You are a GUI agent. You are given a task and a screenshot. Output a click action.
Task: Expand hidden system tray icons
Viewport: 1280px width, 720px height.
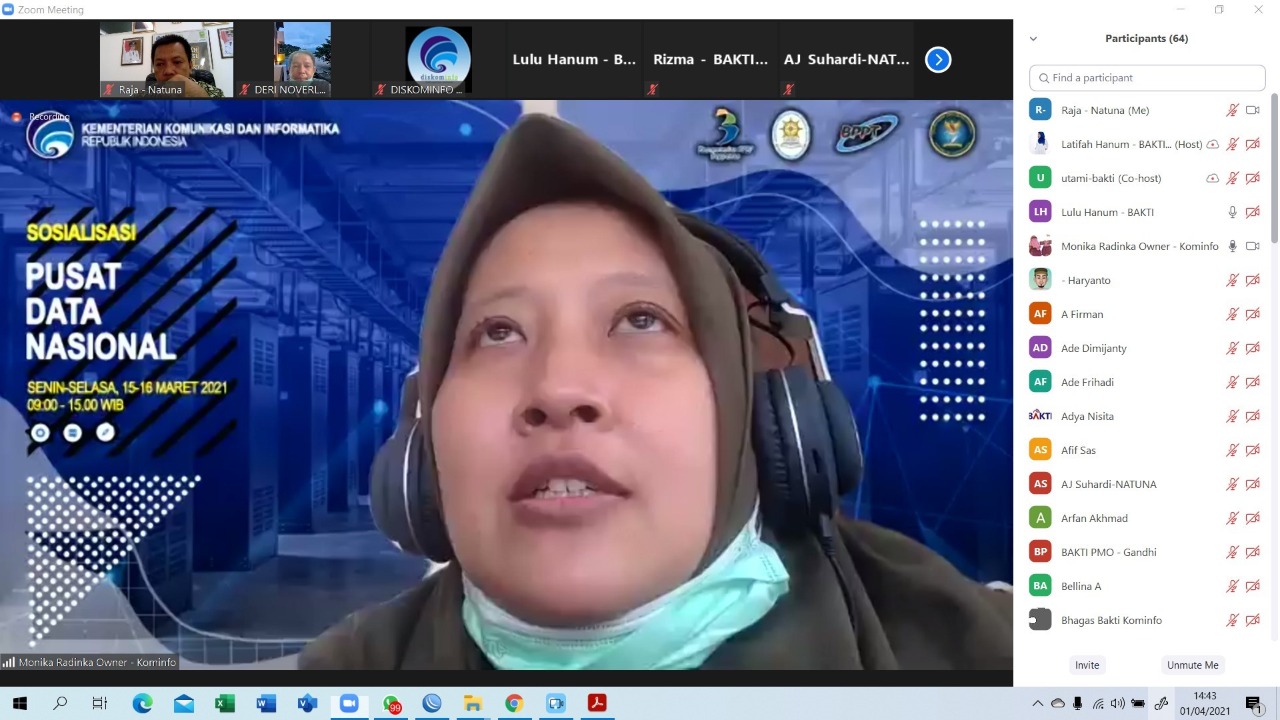tap(1037, 703)
